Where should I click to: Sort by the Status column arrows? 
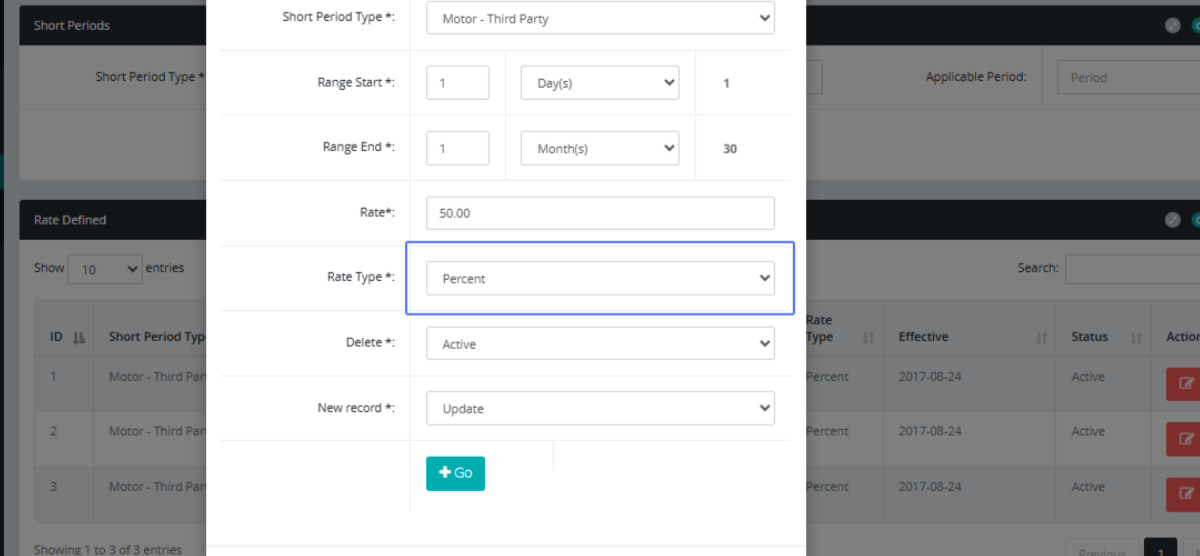(x=1135, y=338)
